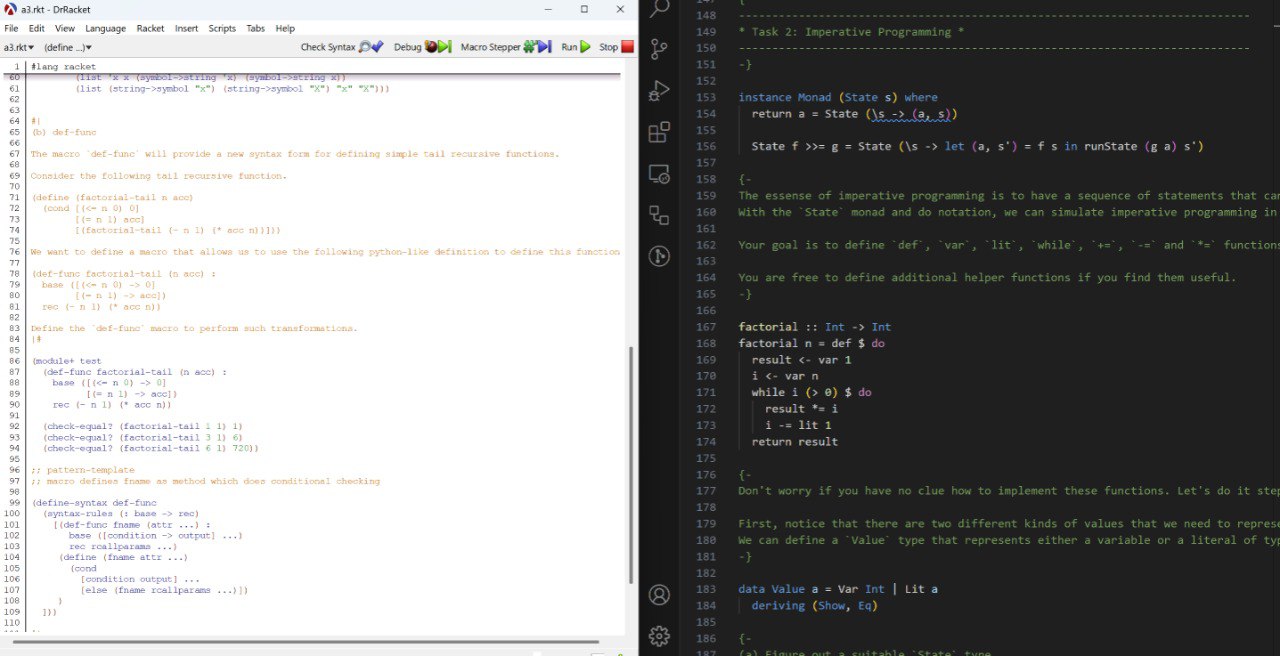1280x656 pixels.
Task: Click line number 86 in DrRacket gutter
Action: 14,361
